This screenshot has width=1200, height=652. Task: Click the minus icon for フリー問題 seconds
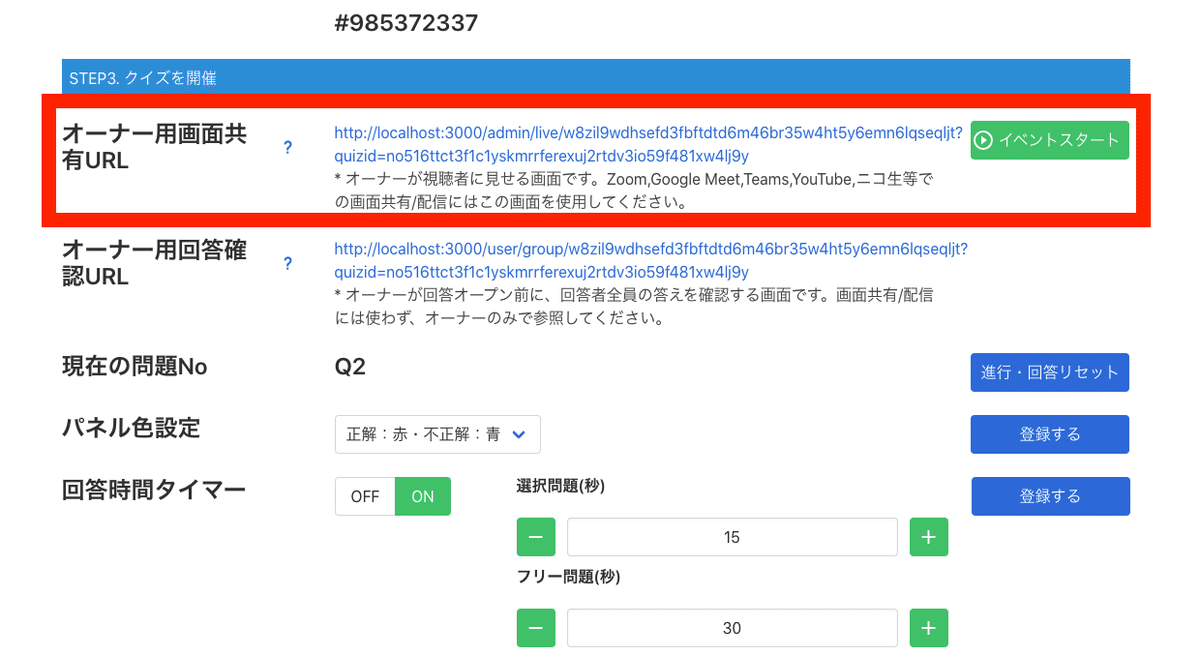(x=536, y=628)
